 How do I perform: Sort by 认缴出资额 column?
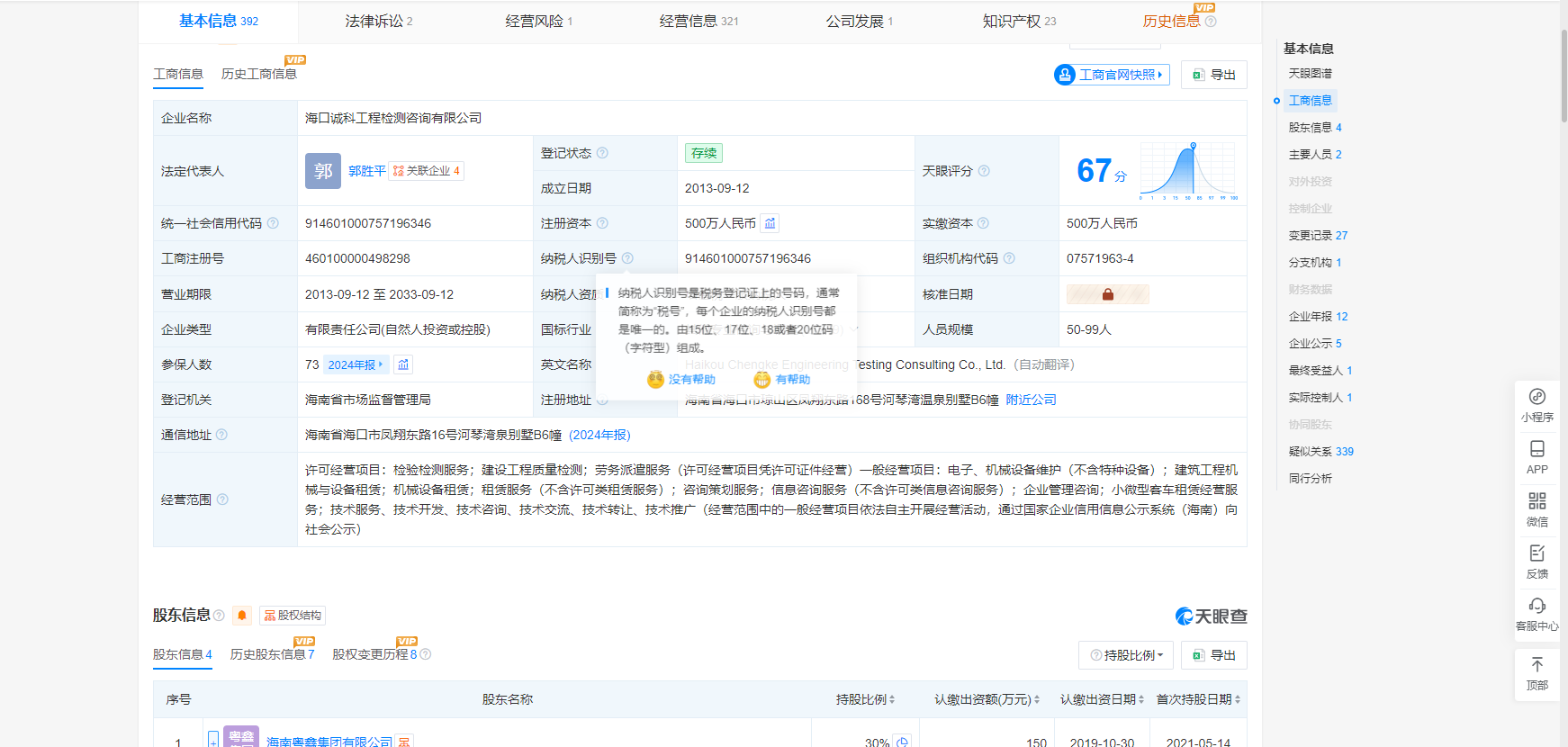point(987,699)
